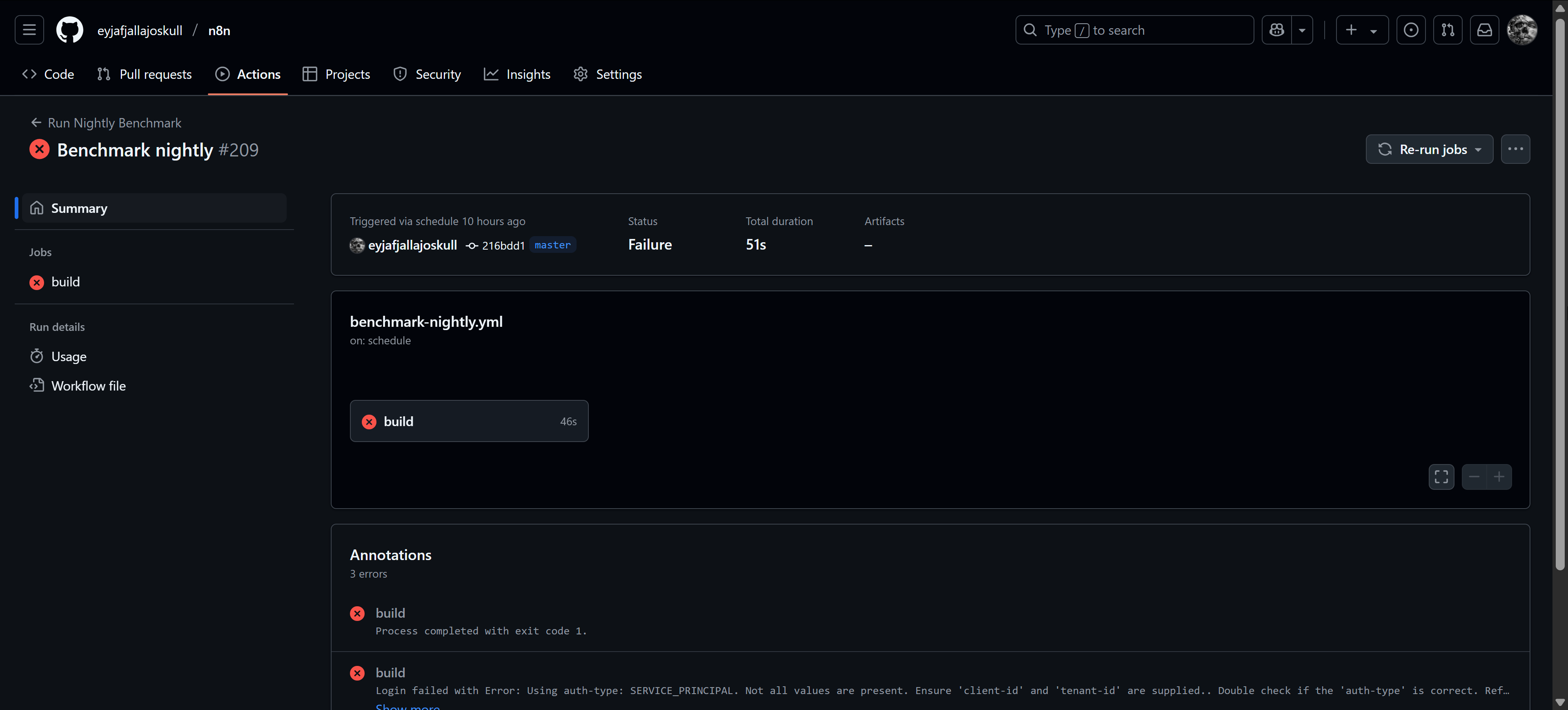The height and width of the screenshot is (710, 1568).
Task: Open the Security tab
Action: 427,74
